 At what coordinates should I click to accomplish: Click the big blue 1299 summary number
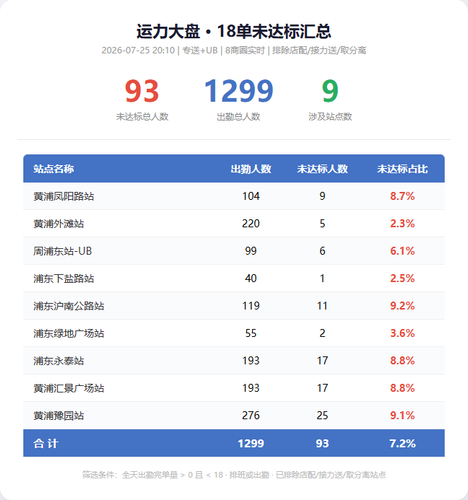[x=238, y=91]
